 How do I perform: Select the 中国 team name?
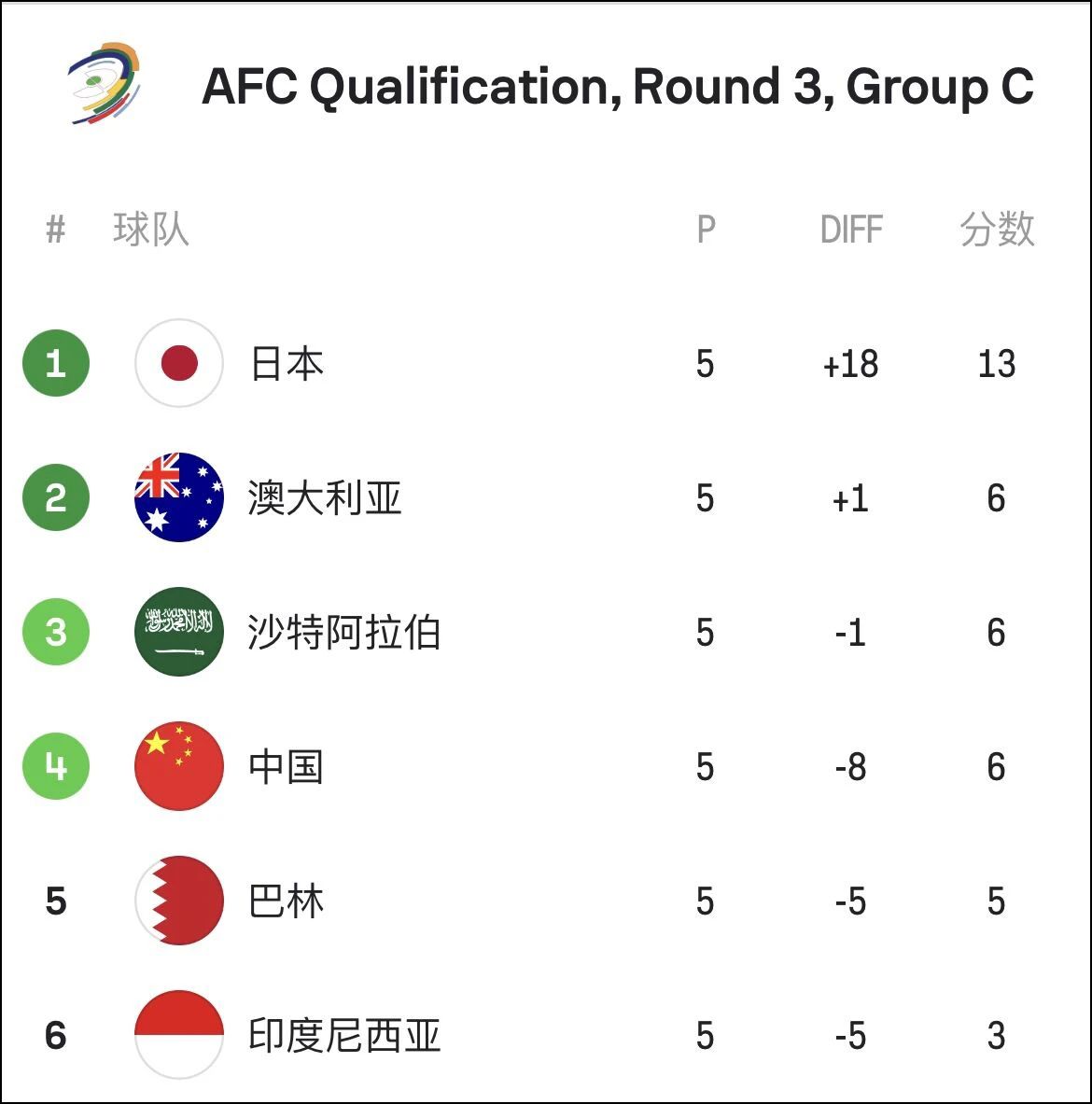[287, 767]
